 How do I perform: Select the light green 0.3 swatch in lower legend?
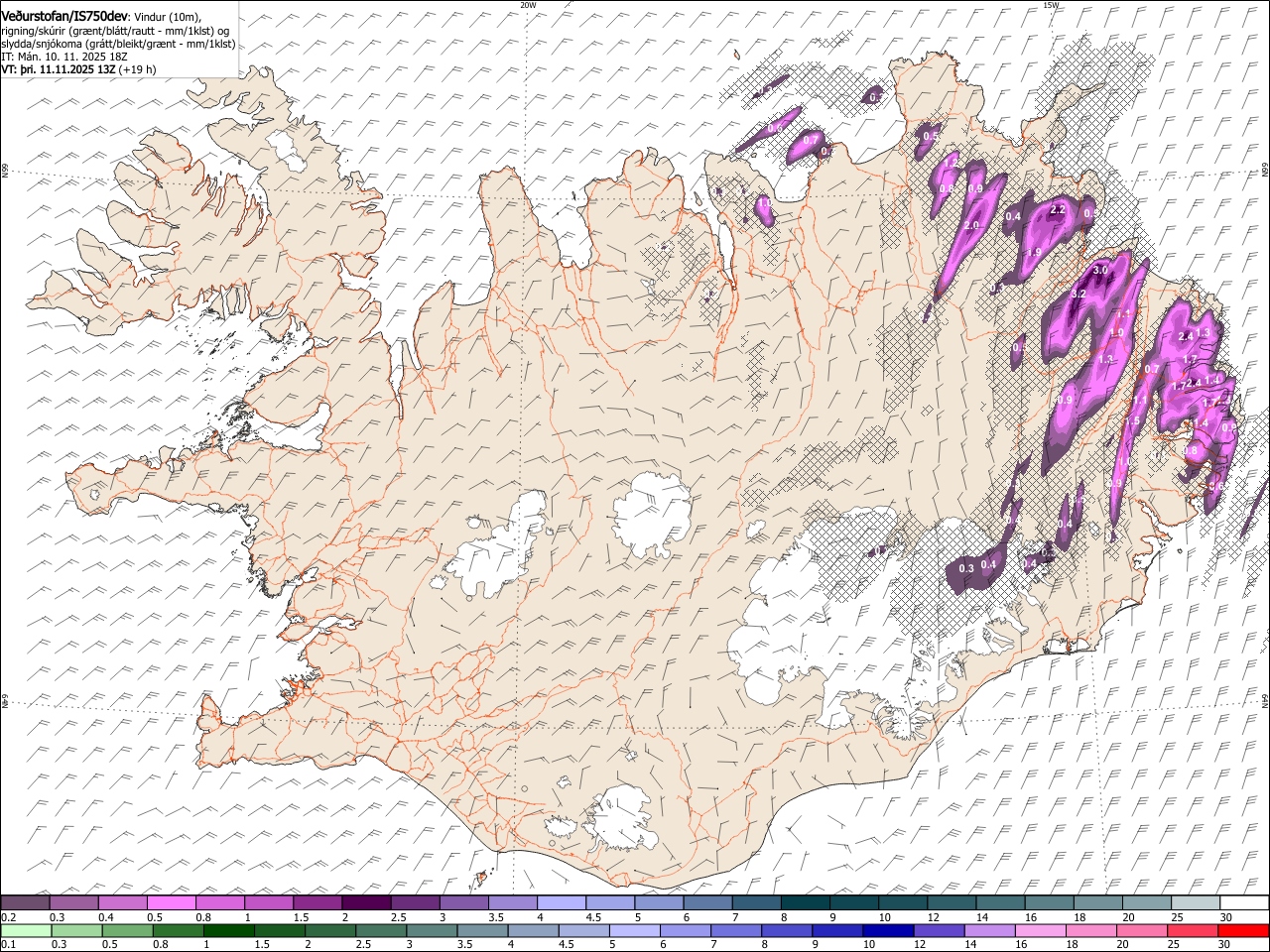[x=77, y=930]
